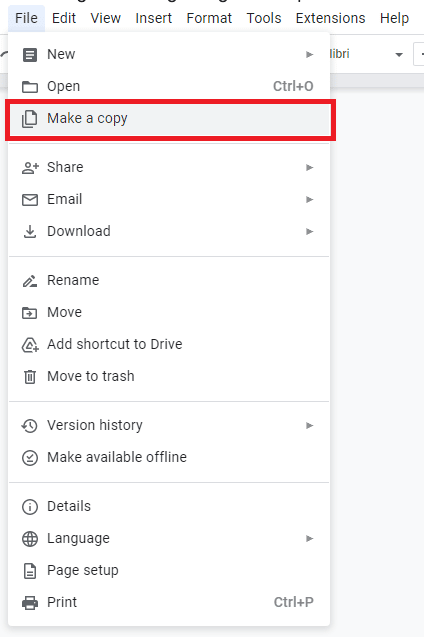Click the Ctrl+P shortcut label

pyautogui.click(x=294, y=602)
